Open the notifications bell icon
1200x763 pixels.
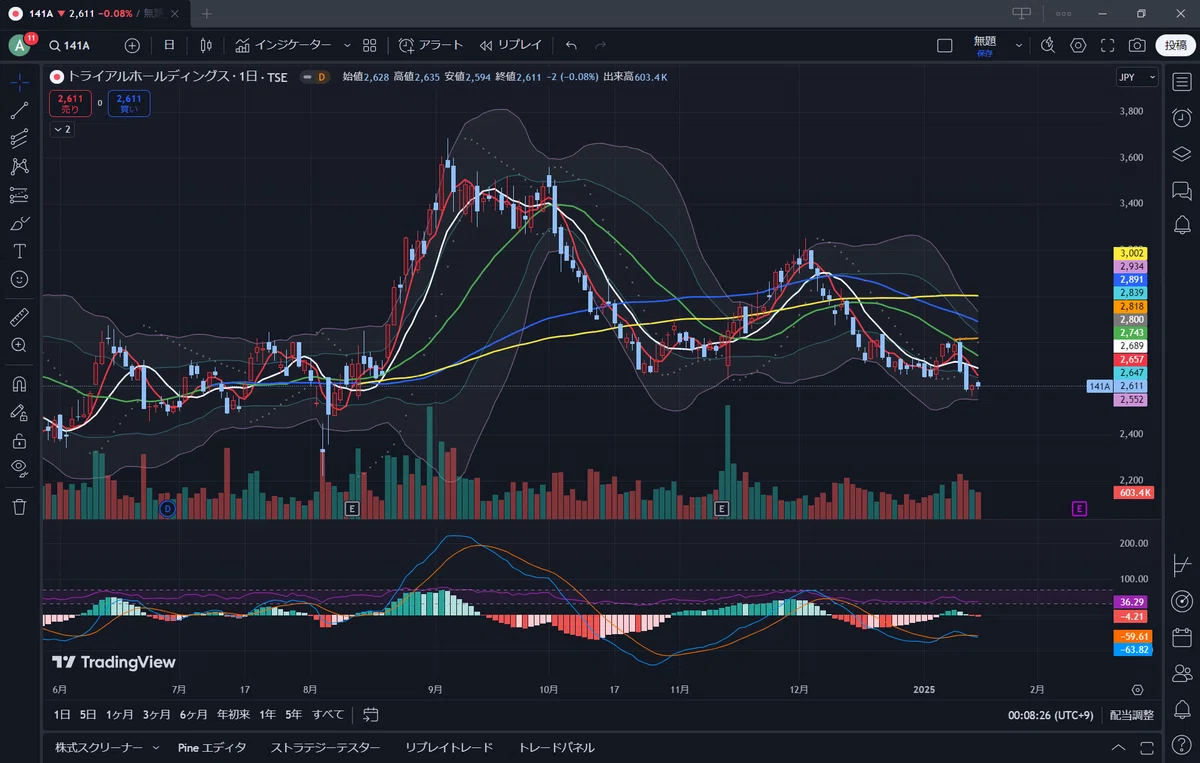click(x=1182, y=709)
